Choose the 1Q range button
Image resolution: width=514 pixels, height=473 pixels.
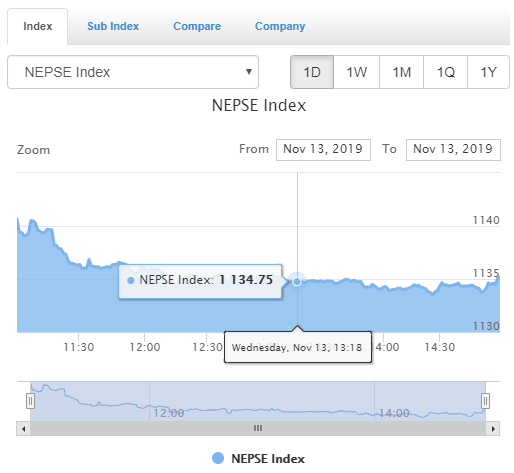[445, 72]
